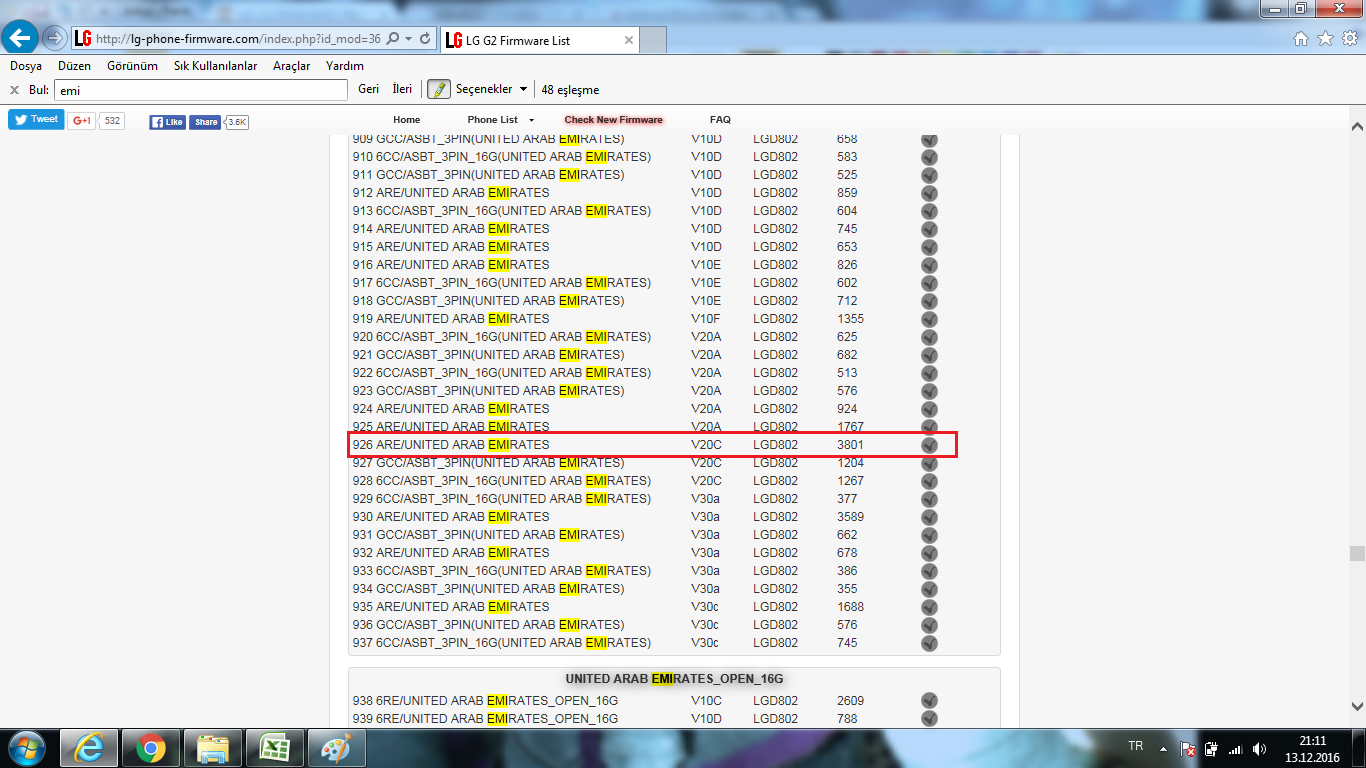Click the Google G+1 button

click(x=82, y=121)
